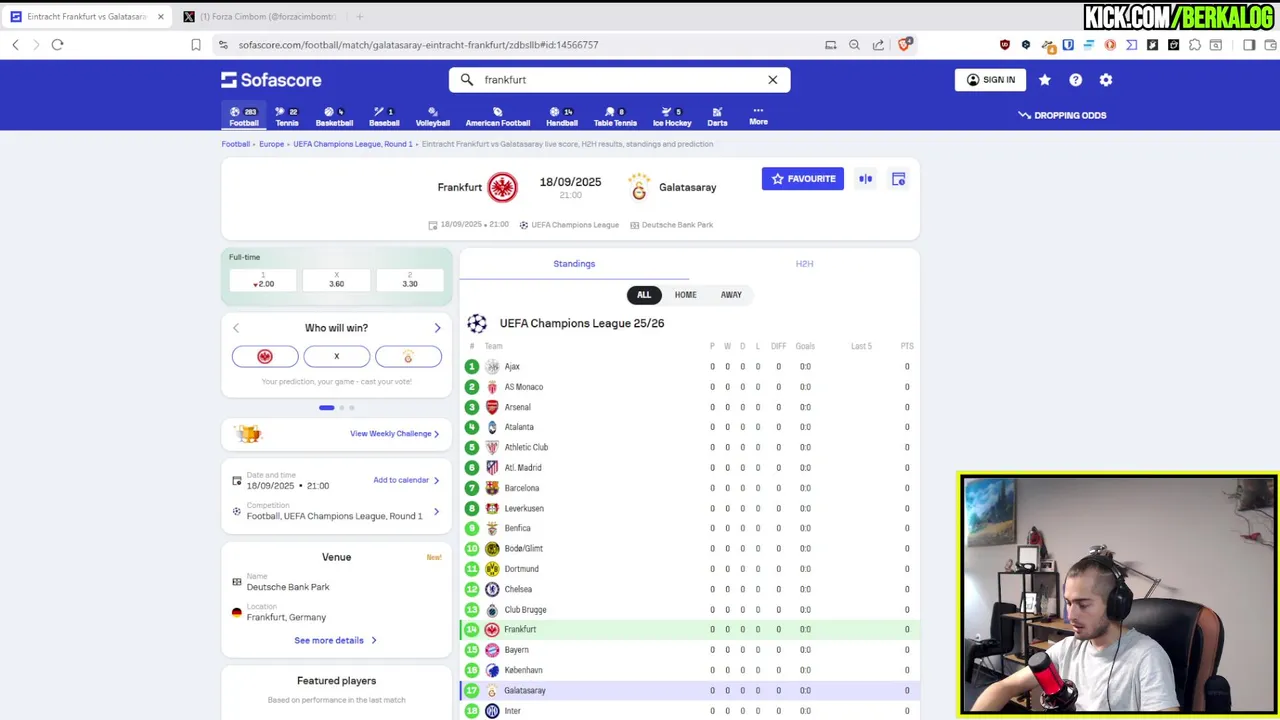Image resolution: width=1280 pixels, height=720 pixels.
Task: Select the HOME standings filter
Action: [685, 295]
